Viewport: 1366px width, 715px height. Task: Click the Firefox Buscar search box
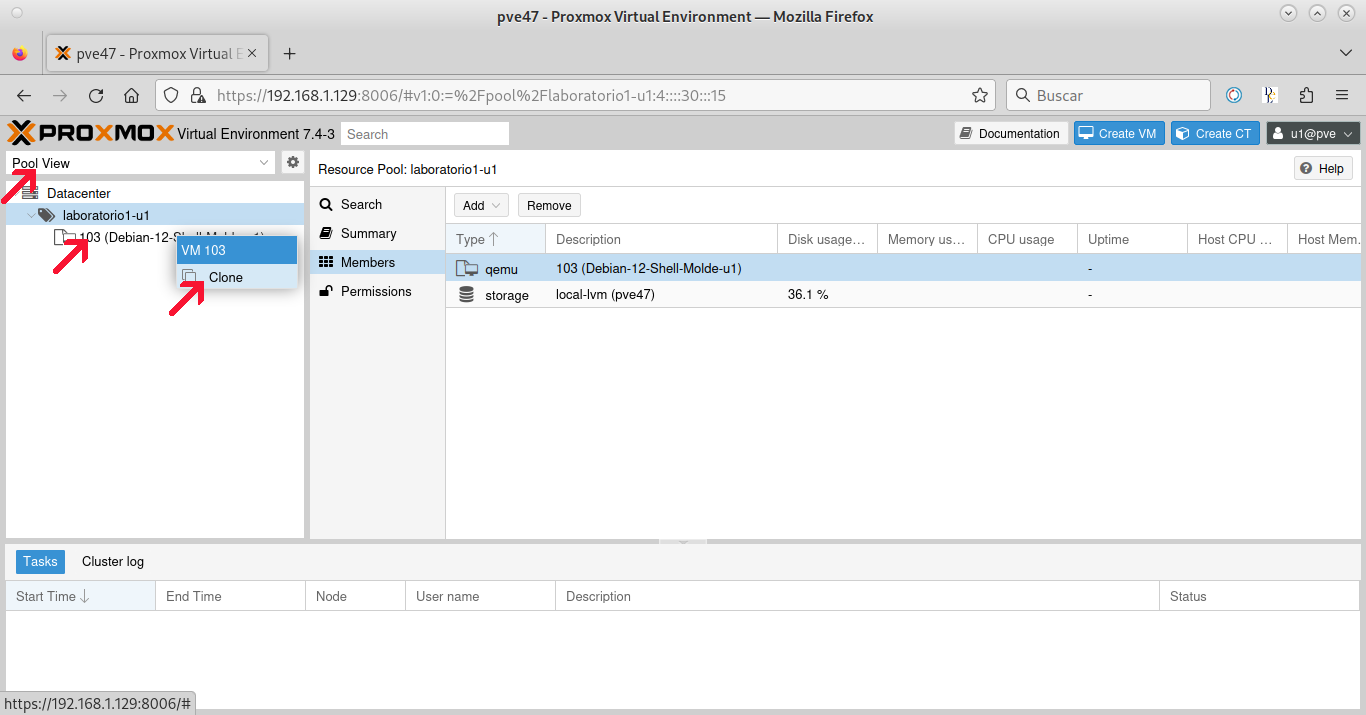click(1108, 96)
